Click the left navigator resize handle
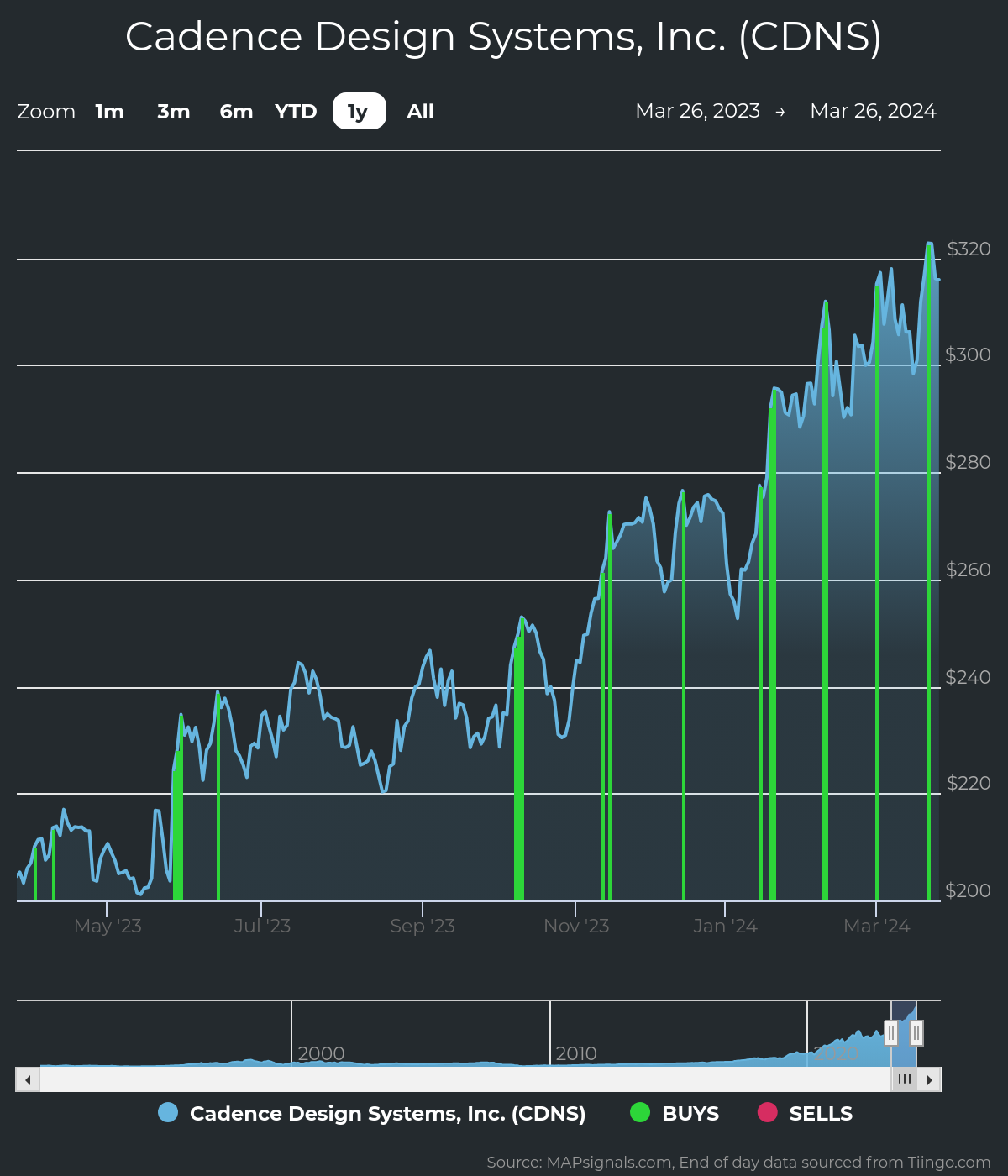 pos(890,1033)
